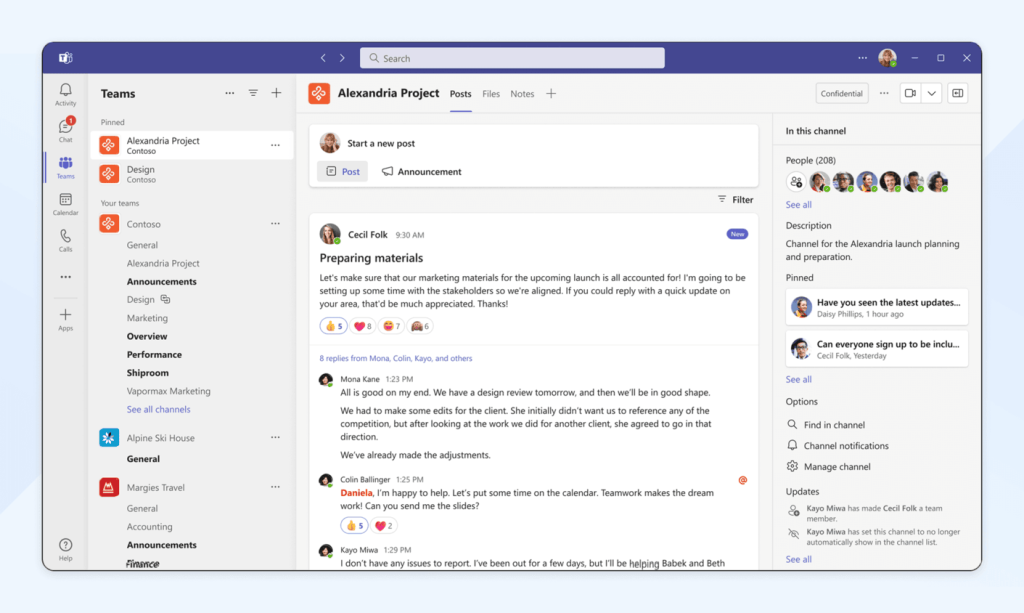Image resolution: width=1024 pixels, height=613 pixels.
Task: Open pinned post by Daisy Phillips
Action: pyautogui.click(x=877, y=307)
